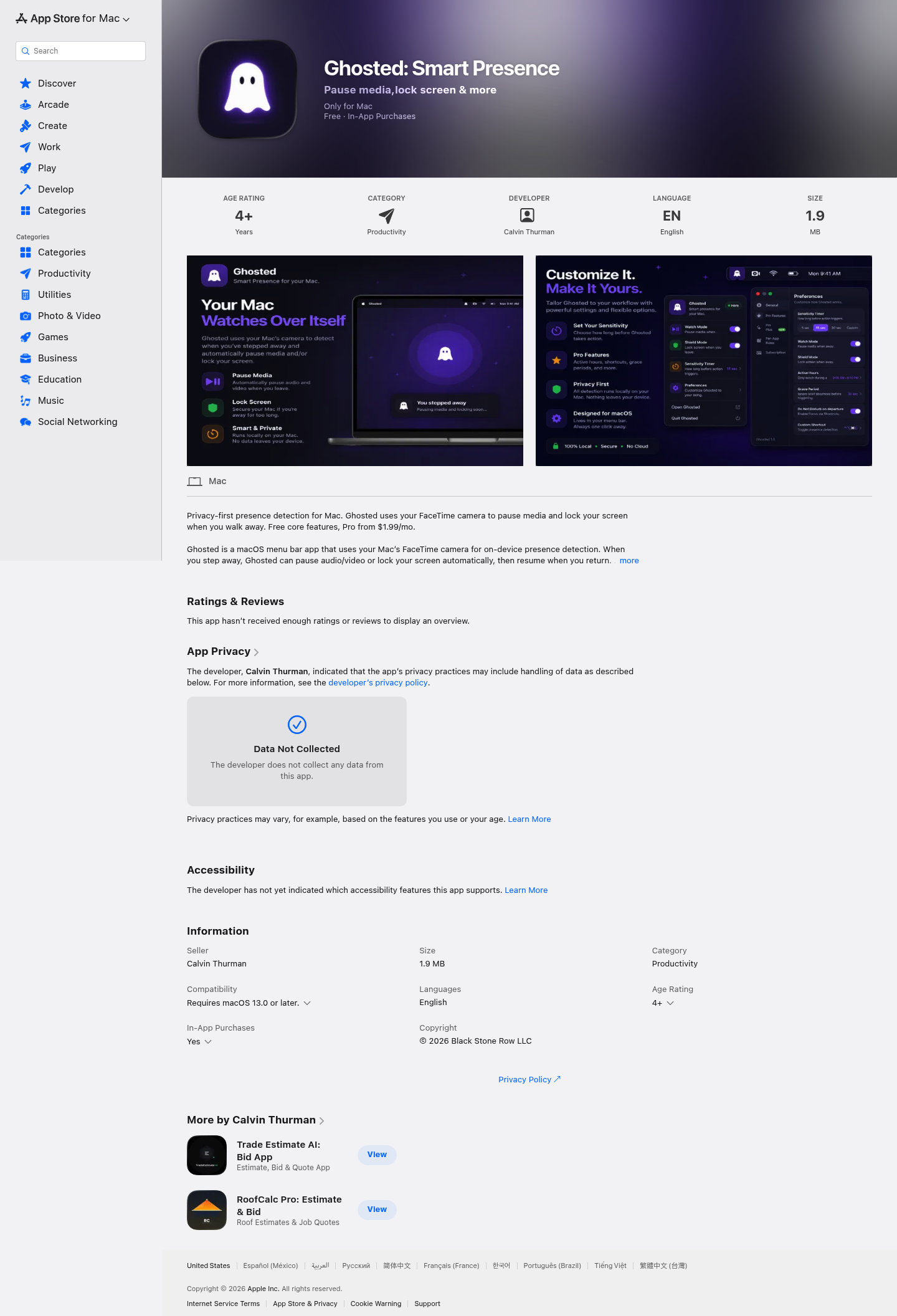The height and width of the screenshot is (1316, 897).
Task: Click the upper Categories grid icon
Action: [26, 211]
